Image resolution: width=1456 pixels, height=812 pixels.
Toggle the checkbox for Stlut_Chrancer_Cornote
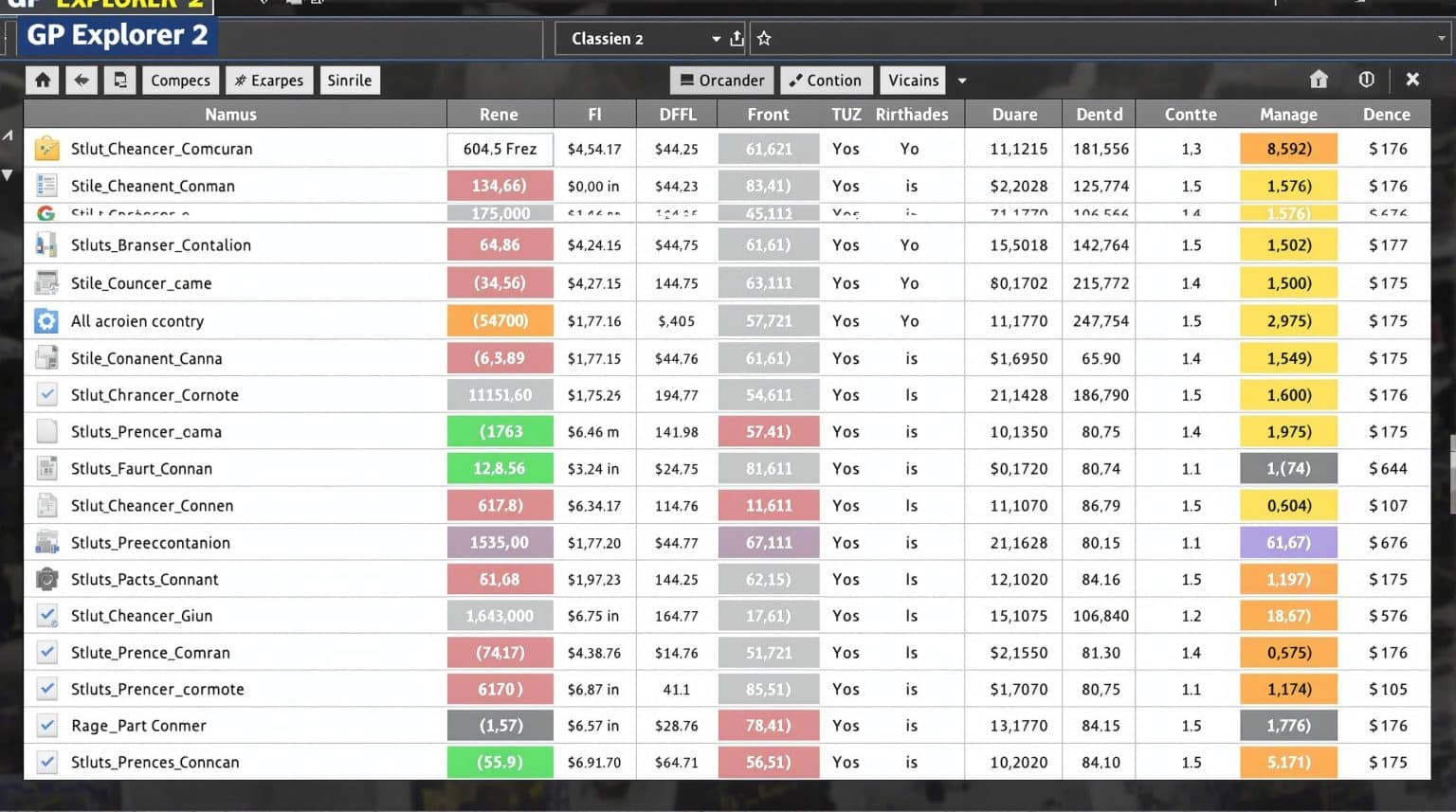(x=46, y=395)
